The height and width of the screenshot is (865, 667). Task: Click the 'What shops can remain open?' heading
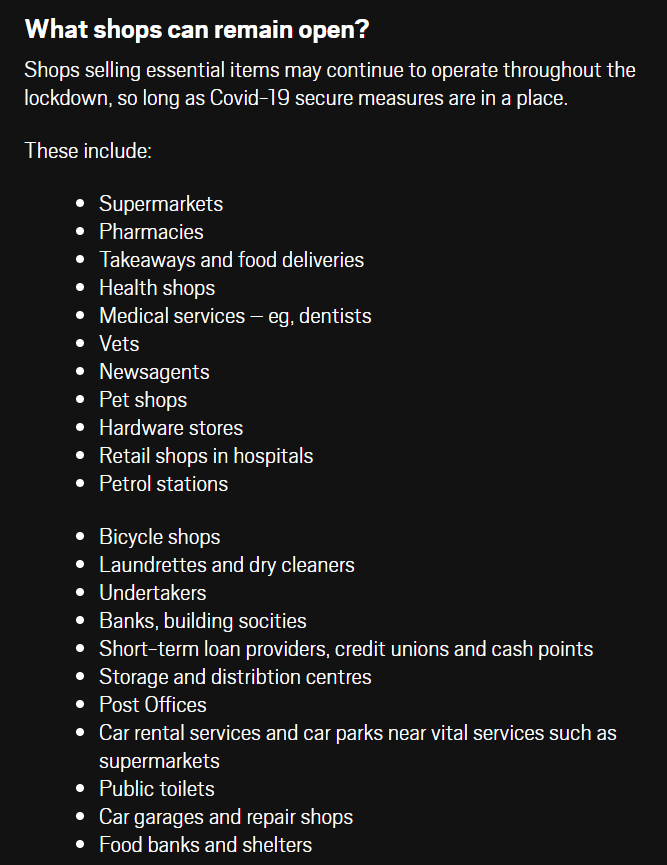click(x=197, y=30)
